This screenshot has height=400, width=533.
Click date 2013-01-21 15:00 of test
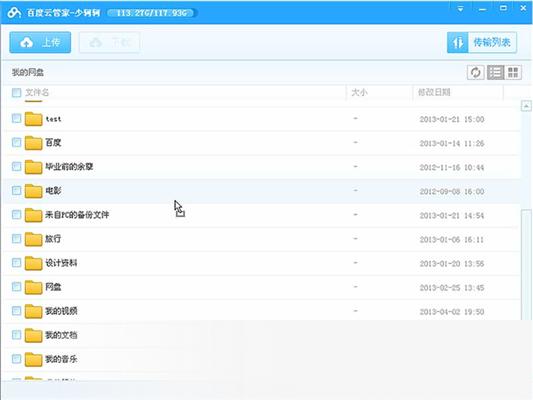tap(452, 119)
